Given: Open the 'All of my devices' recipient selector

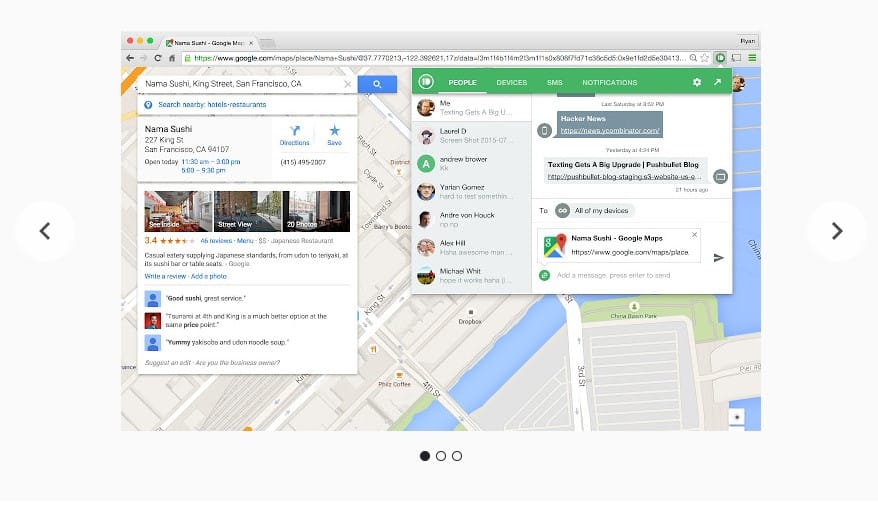Looking at the screenshot, I should coord(594,211).
